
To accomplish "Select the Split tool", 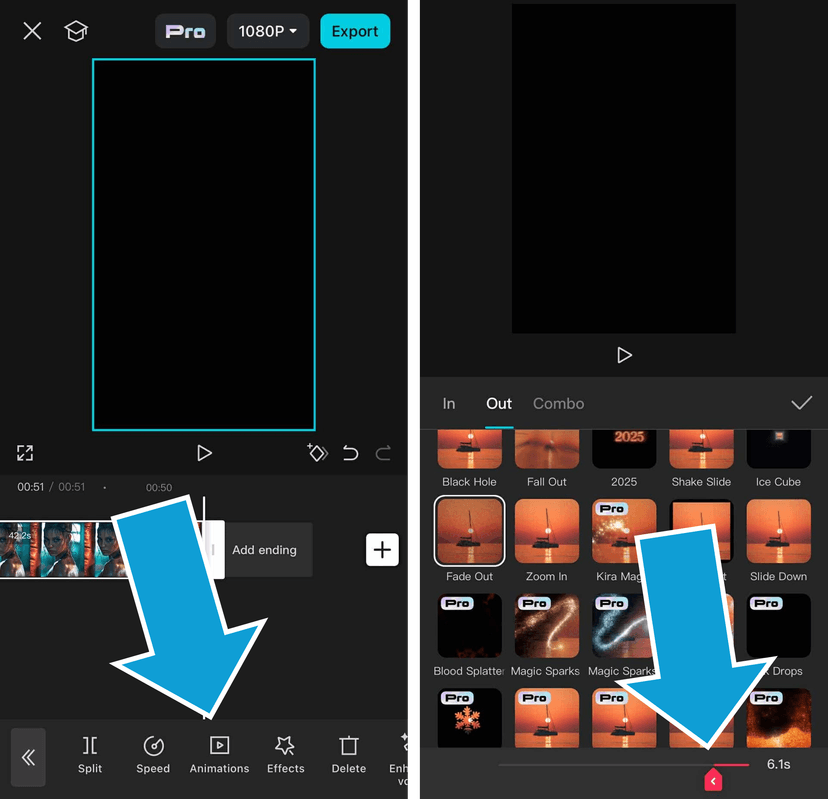I will pyautogui.click(x=89, y=754).
